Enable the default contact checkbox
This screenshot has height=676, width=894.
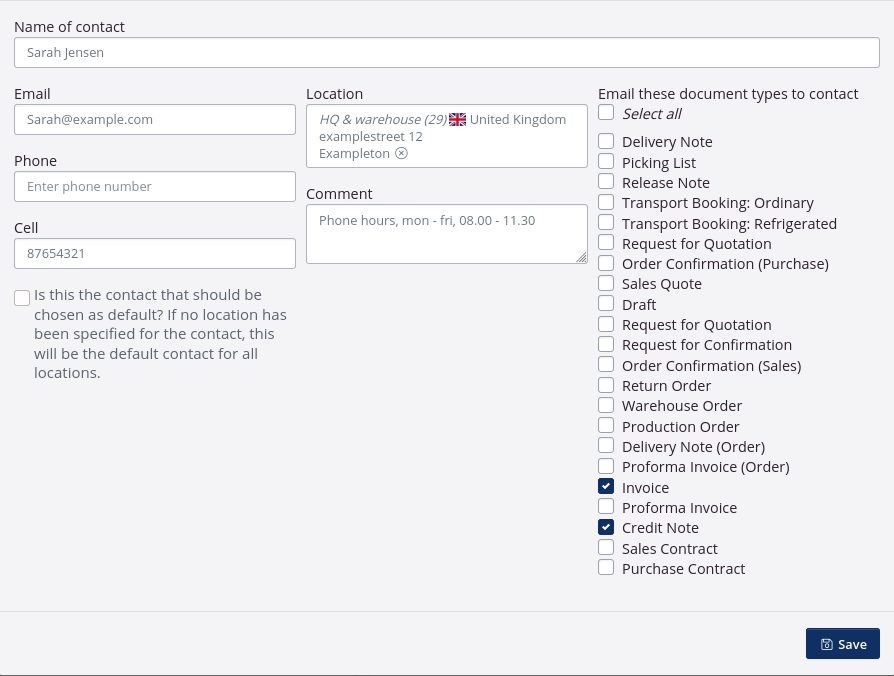[22, 298]
